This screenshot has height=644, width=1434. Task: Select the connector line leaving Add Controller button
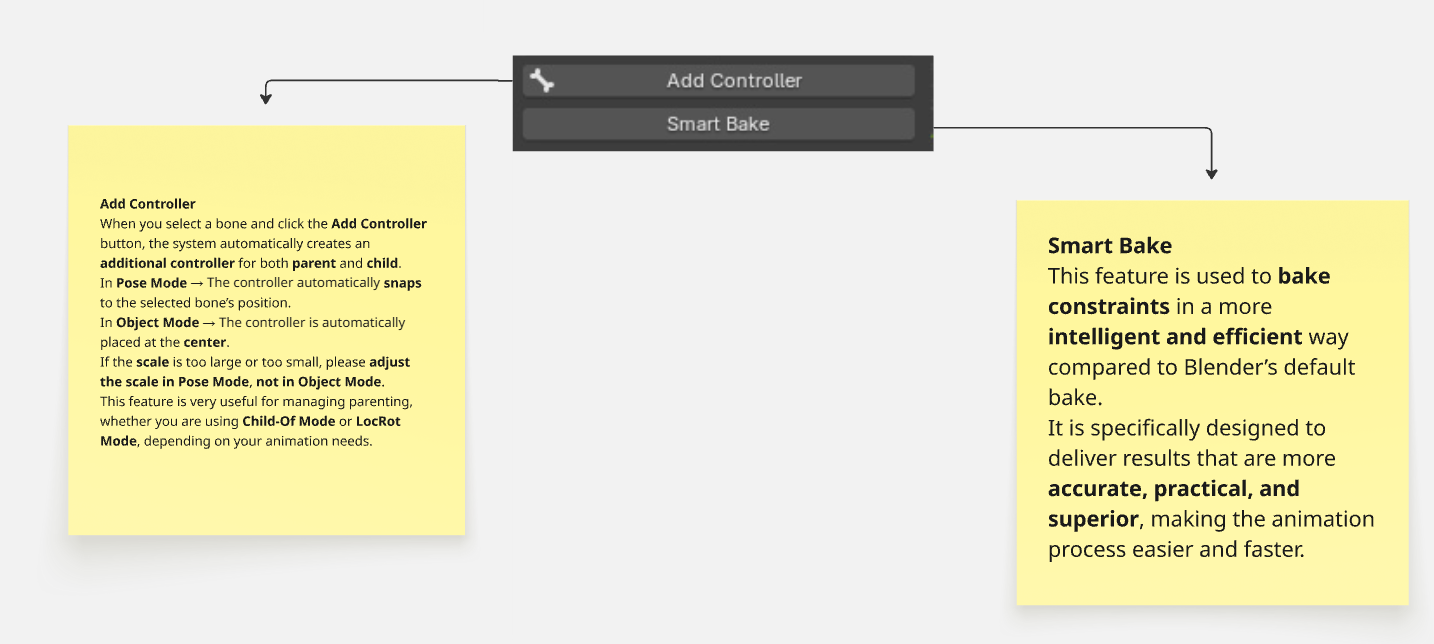click(x=388, y=81)
